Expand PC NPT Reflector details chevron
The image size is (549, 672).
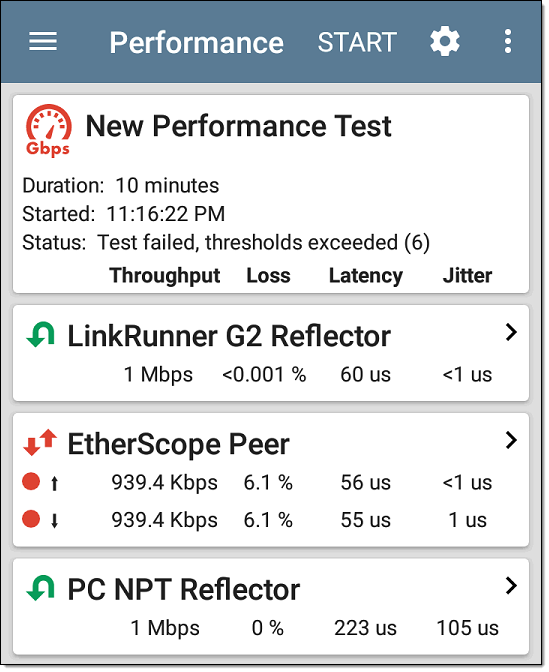(511, 585)
